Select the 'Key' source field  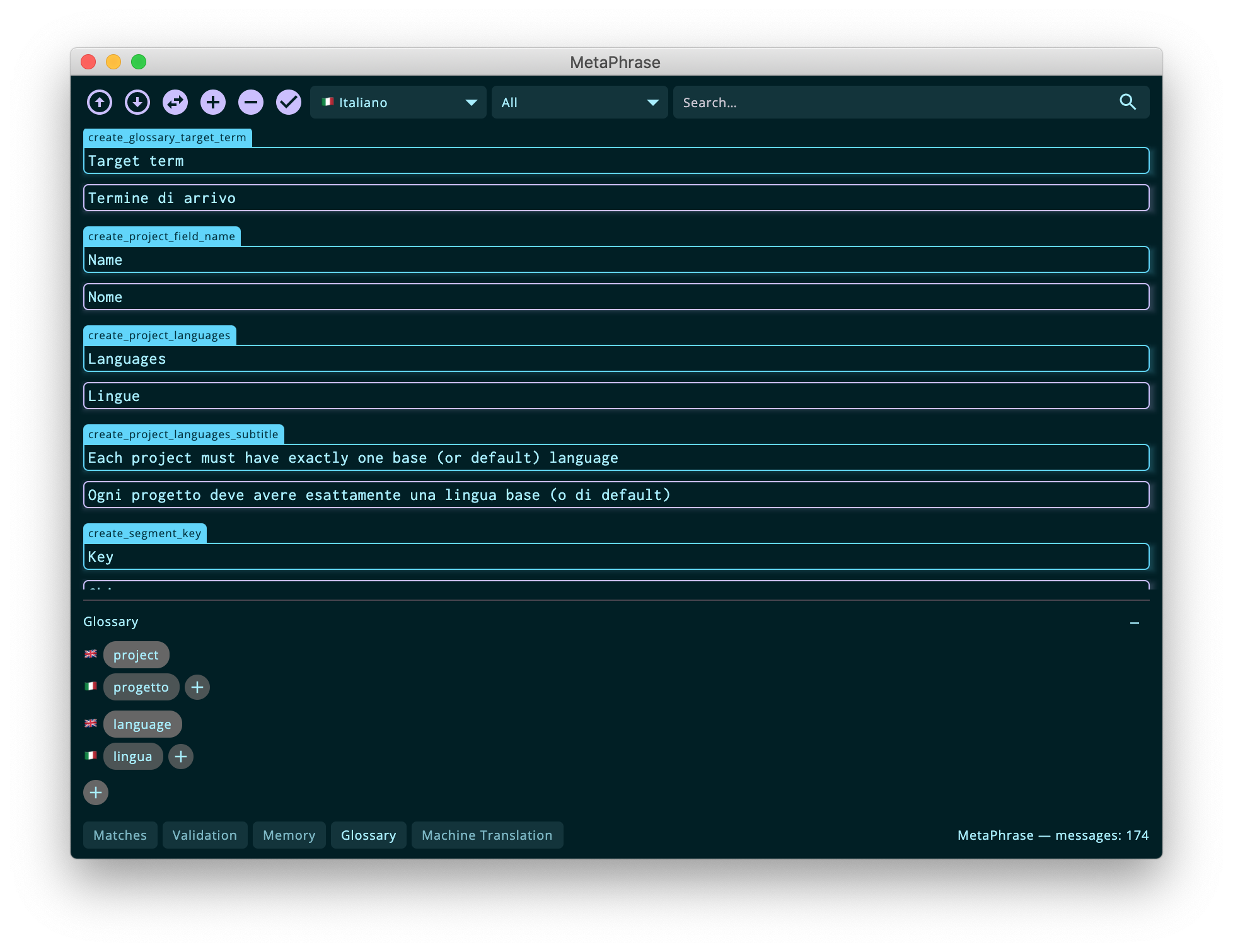[x=616, y=557]
